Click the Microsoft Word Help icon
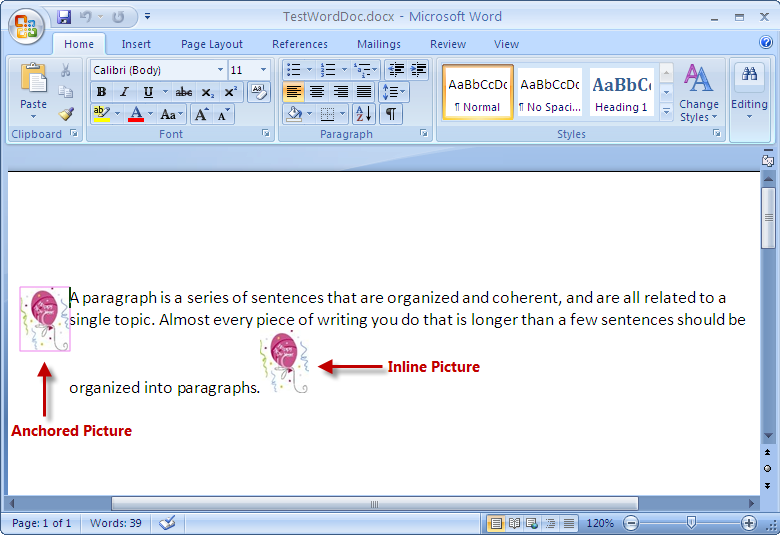The height and width of the screenshot is (535, 780). pyautogui.click(x=766, y=42)
